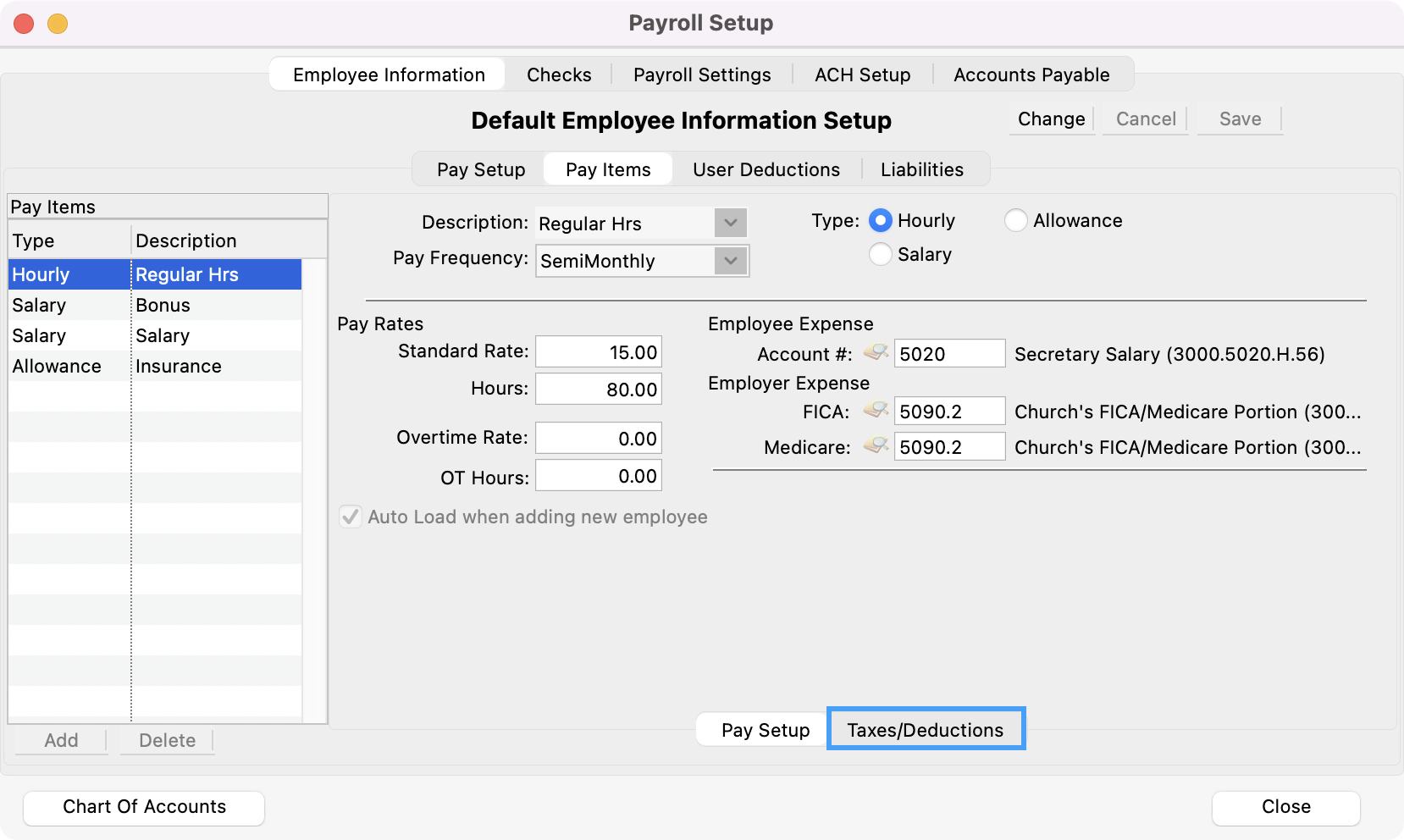Image resolution: width=1404 pixels, height=840 pixels.
Task: Click the Hours input field
Action: pyautogui.click(x=599, y=390)
